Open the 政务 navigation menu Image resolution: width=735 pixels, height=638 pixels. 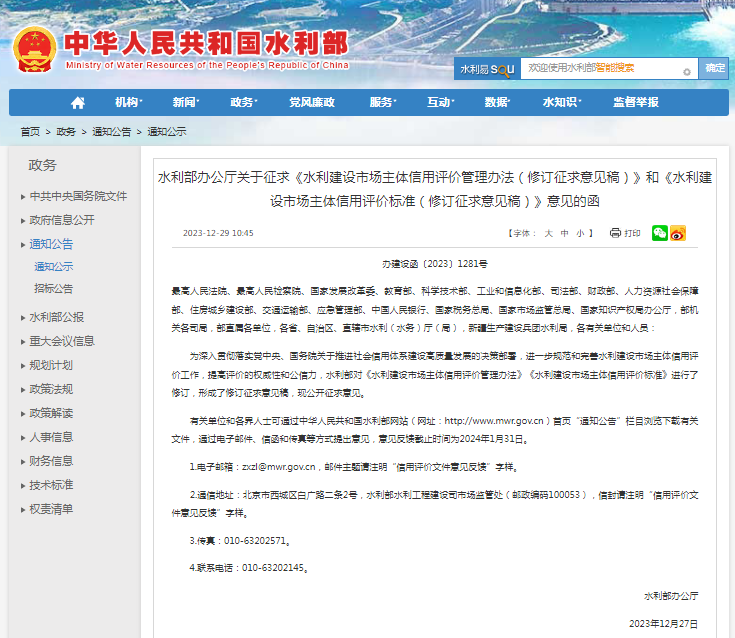(x=242, y=103)
